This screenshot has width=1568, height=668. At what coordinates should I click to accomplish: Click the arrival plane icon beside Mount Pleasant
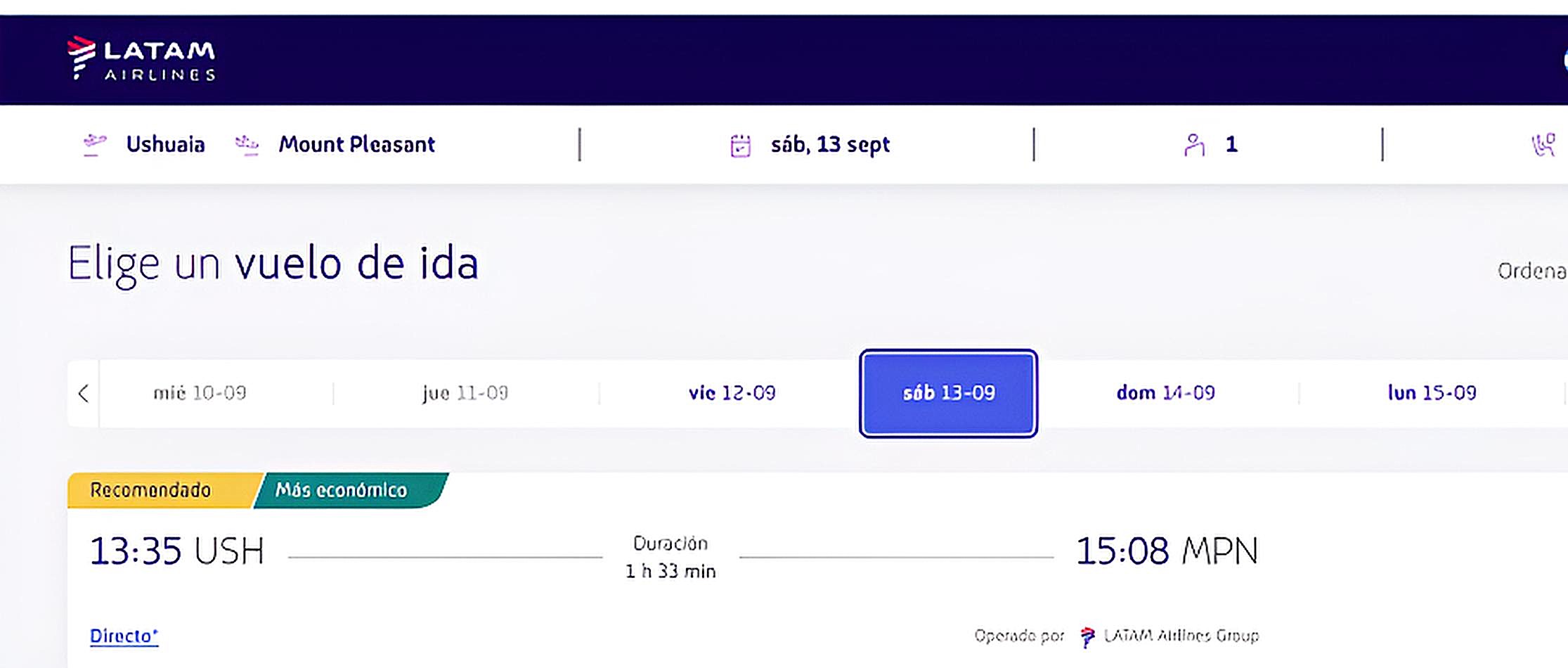(247, 145)
